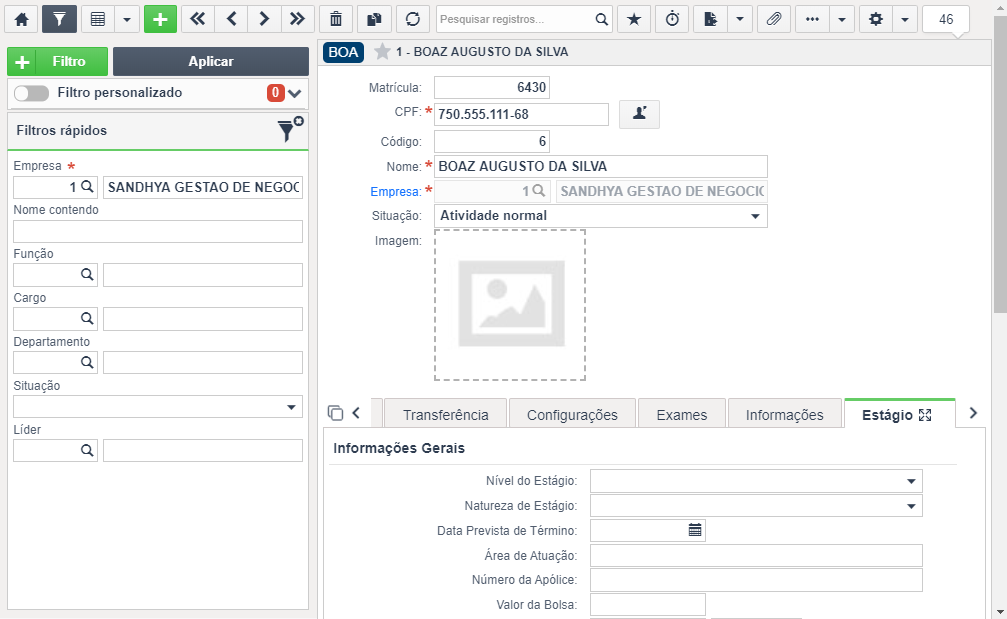Run search with magnifier in toolbar

[x=601, y=19]
